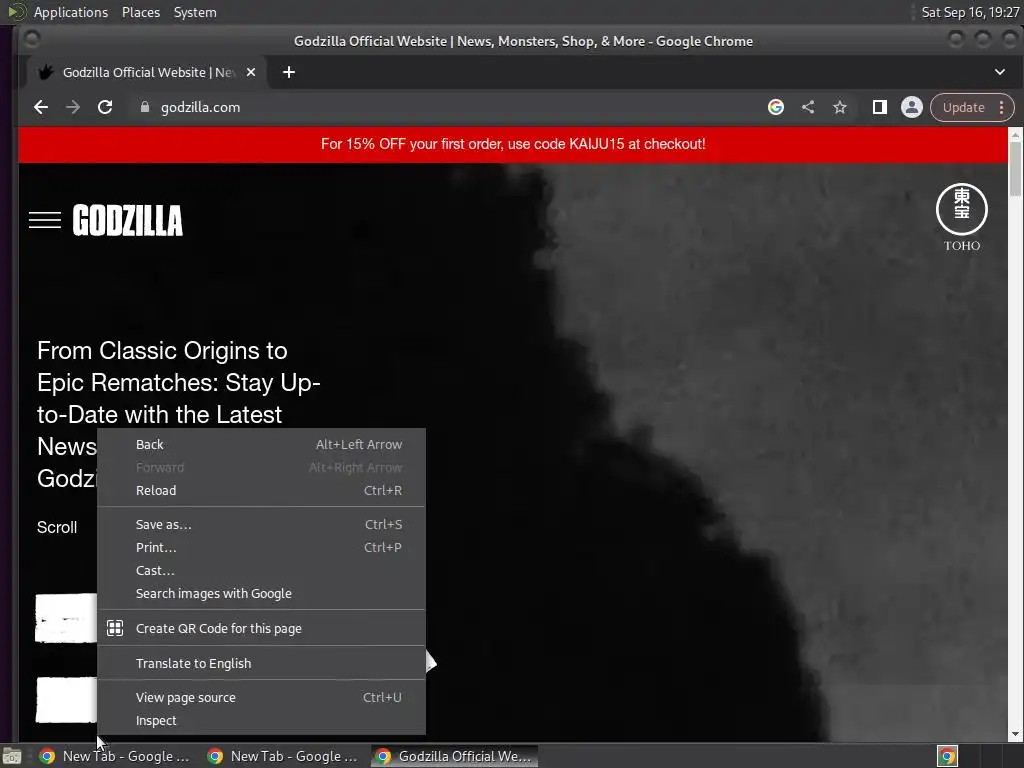This screenshot has height=768, width=1024.
Task: Click the Applications menu launcher icon
Action: [x=16, y=12]
